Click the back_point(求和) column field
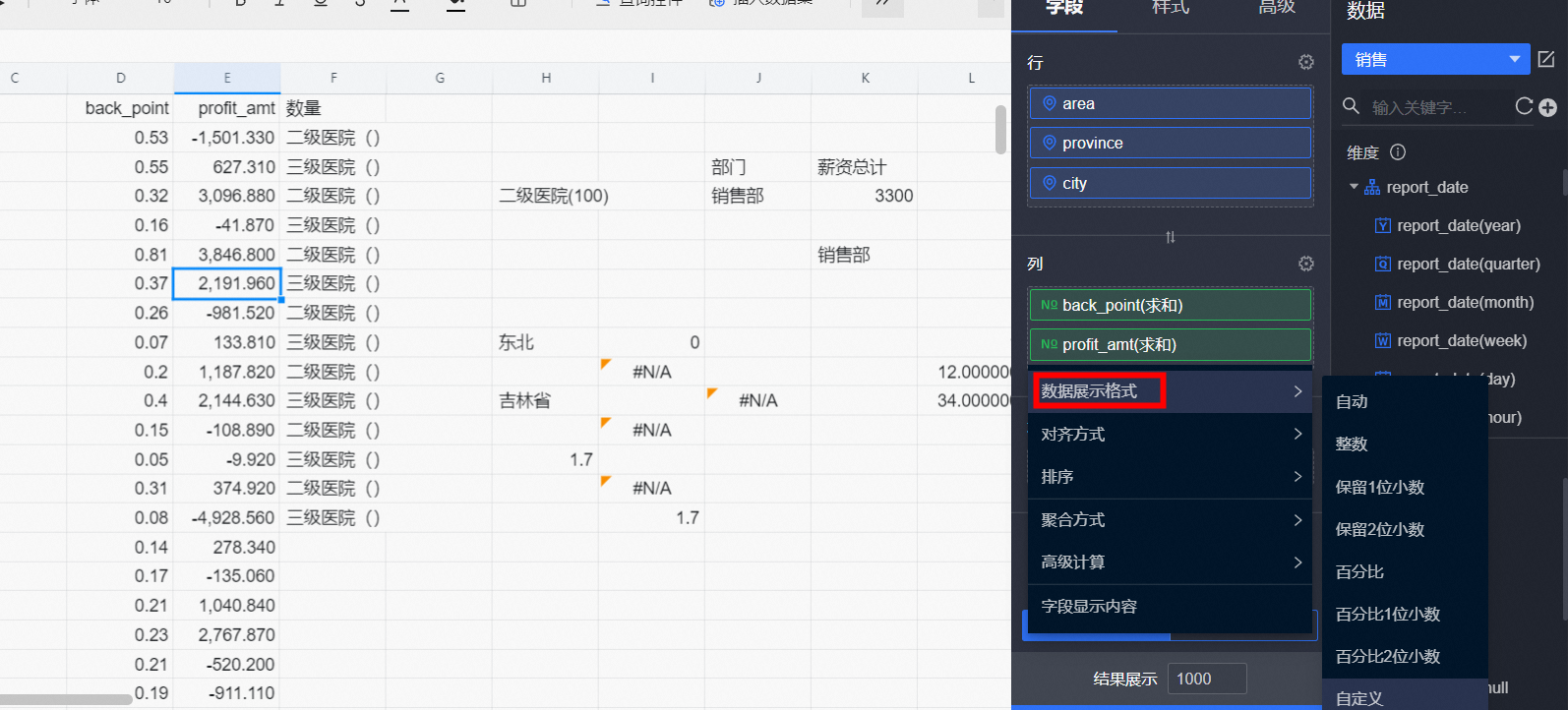Viewport: 1568px width, 710px height. pyautogui.click(x=1170, y=305)
